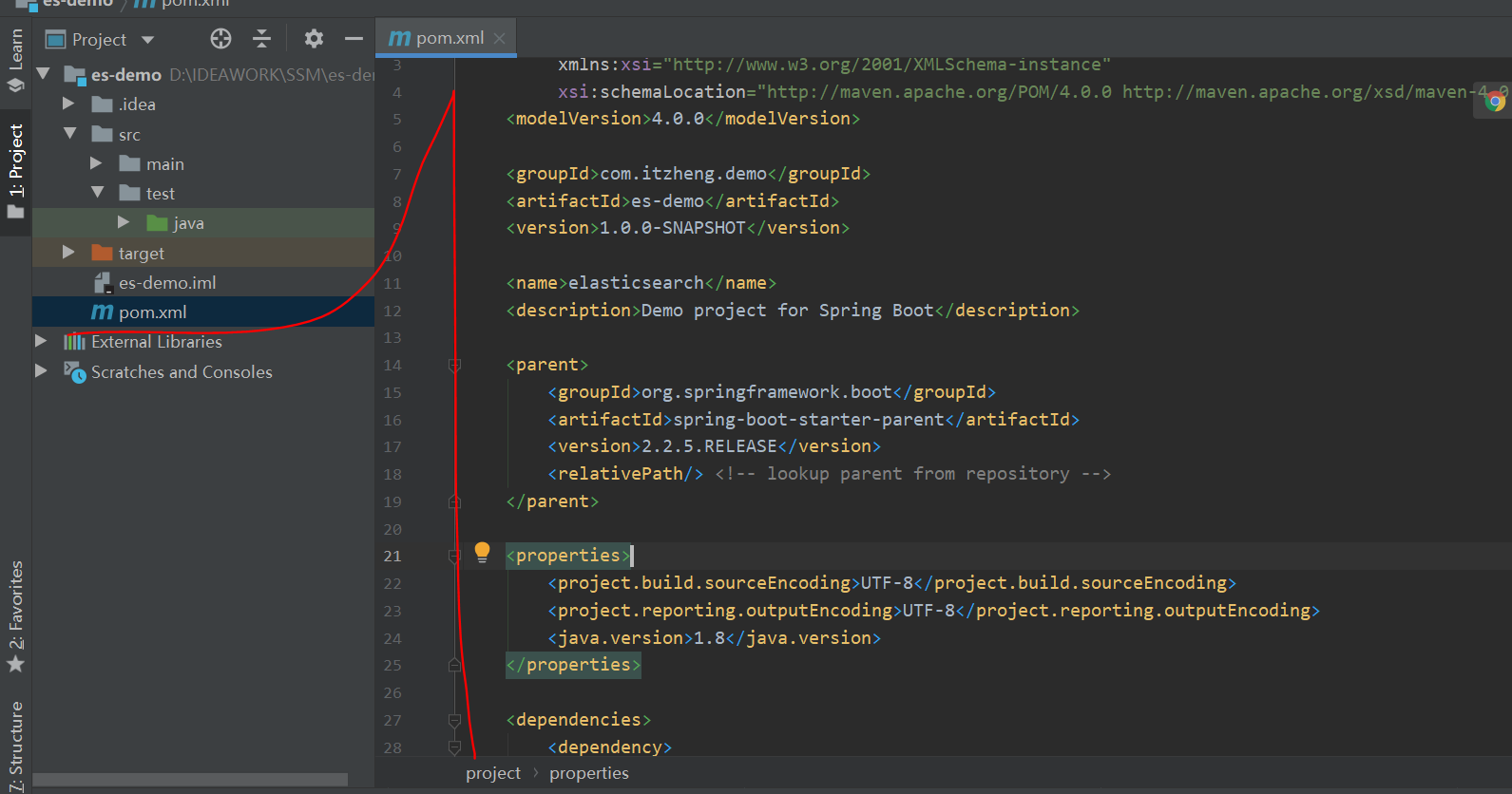This screenshot has height=794, width=1512.
Task: Select es-demo.iml file in tree
Action: 155,283
